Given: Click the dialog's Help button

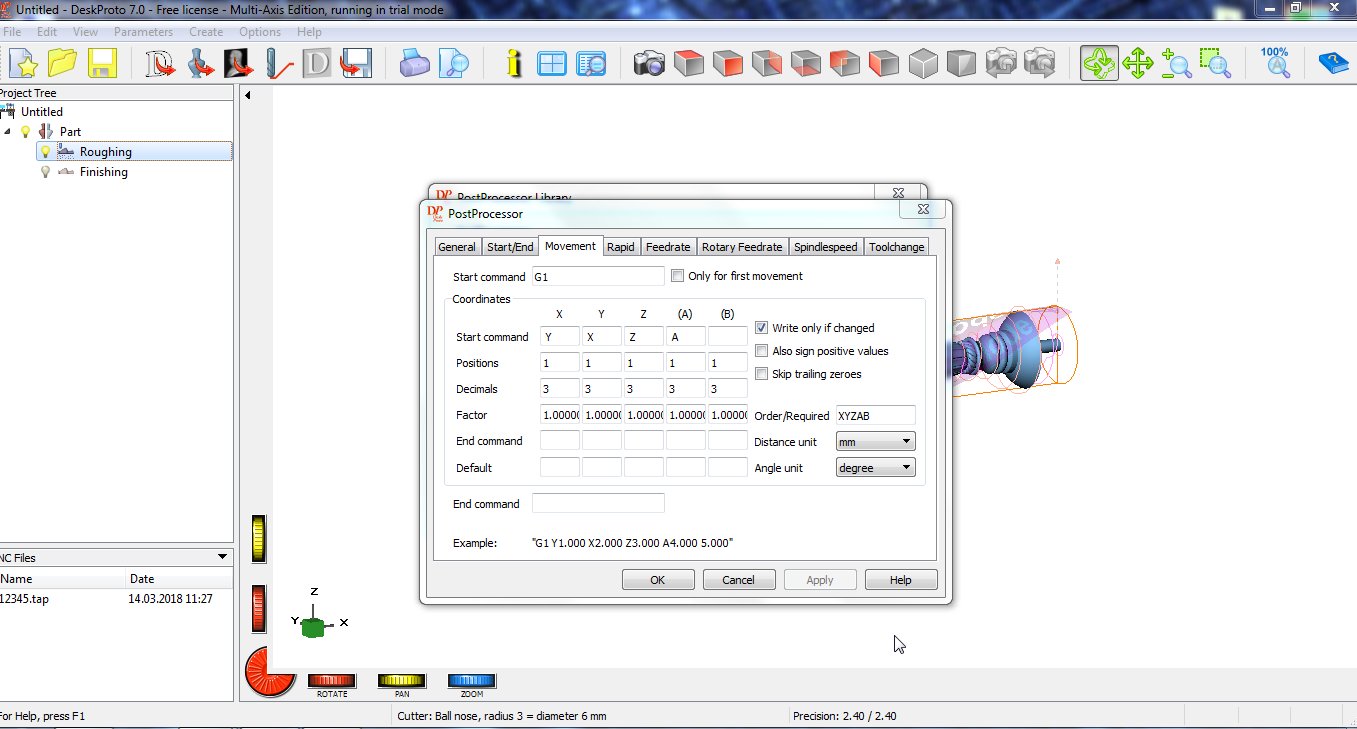Looking at the screenshot, I should click(901, 580).
